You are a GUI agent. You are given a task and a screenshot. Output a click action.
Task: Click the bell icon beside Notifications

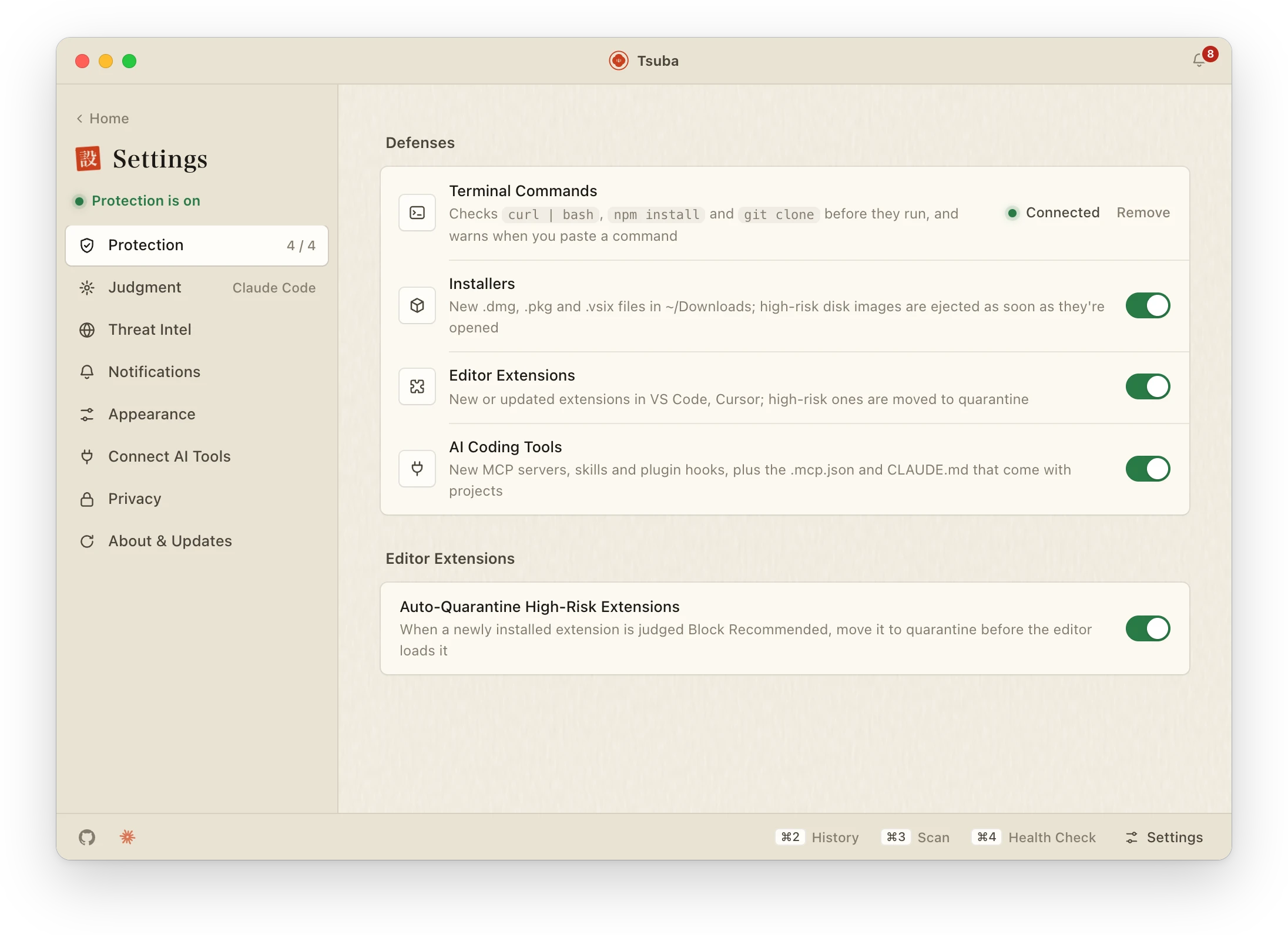coord(87,372)
